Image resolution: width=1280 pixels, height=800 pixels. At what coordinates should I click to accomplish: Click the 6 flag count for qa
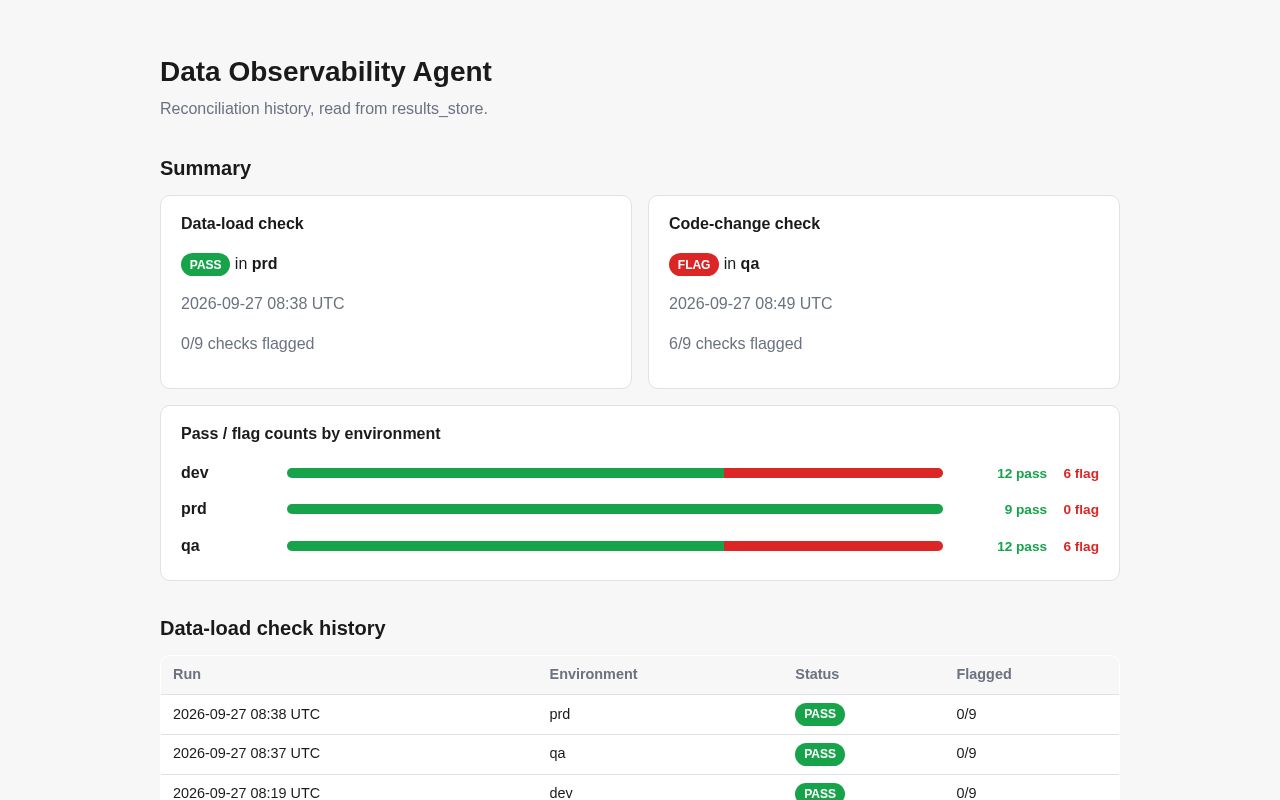tap(1081, 547)
